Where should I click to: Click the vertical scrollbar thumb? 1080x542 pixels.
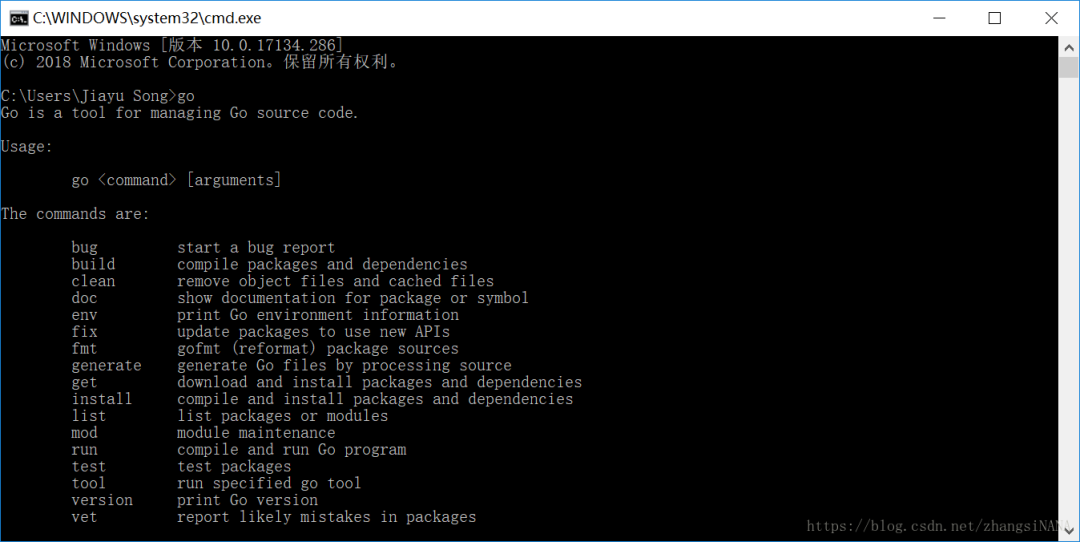(1068, 66)
